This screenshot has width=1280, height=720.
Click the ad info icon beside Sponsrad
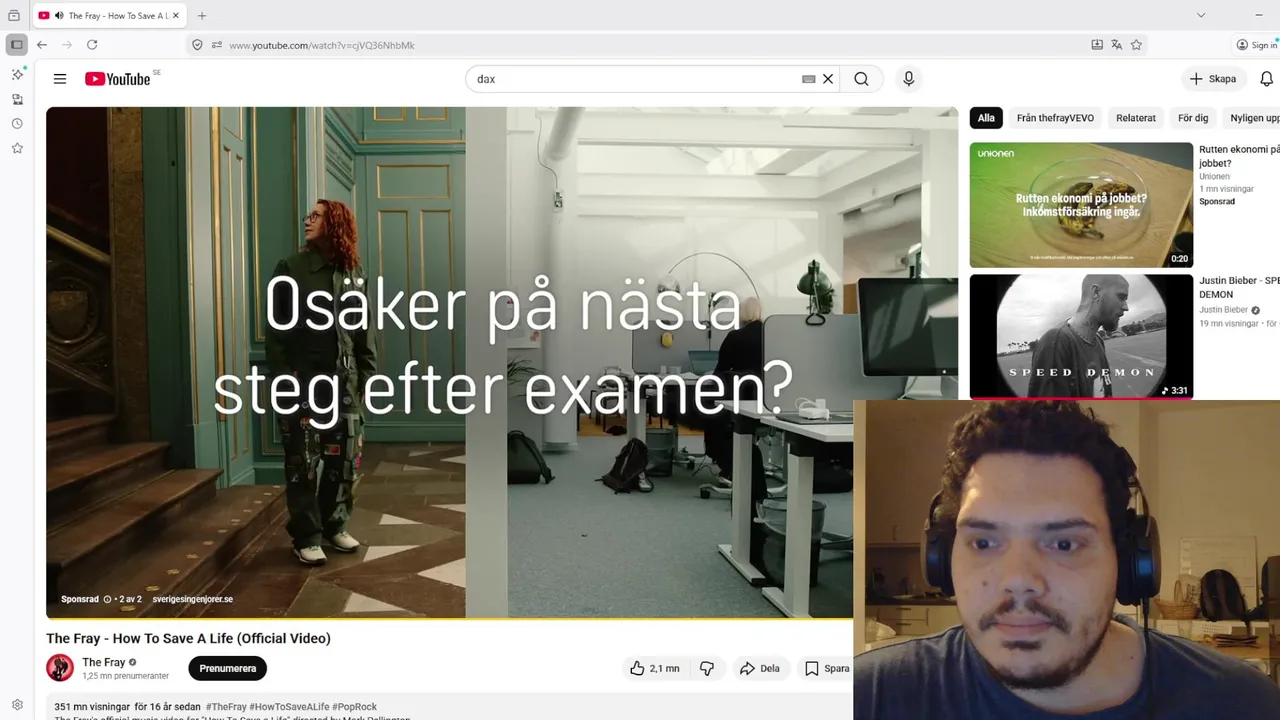point(108,599)
